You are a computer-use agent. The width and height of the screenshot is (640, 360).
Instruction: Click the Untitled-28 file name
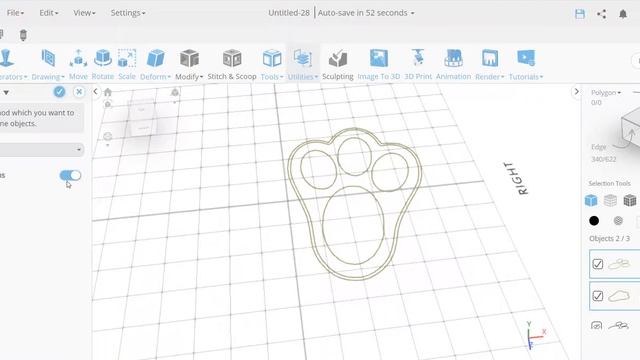click(289, 13)
